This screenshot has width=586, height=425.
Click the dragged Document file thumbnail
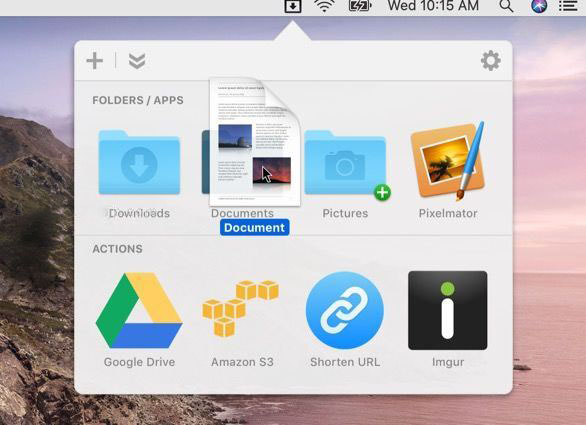pos(255,141)
